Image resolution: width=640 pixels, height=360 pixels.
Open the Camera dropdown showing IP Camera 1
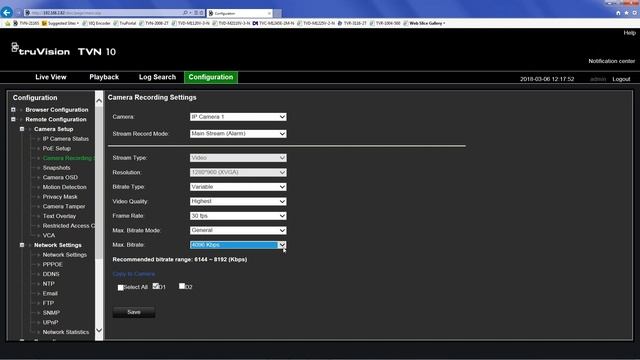[238, 117]
